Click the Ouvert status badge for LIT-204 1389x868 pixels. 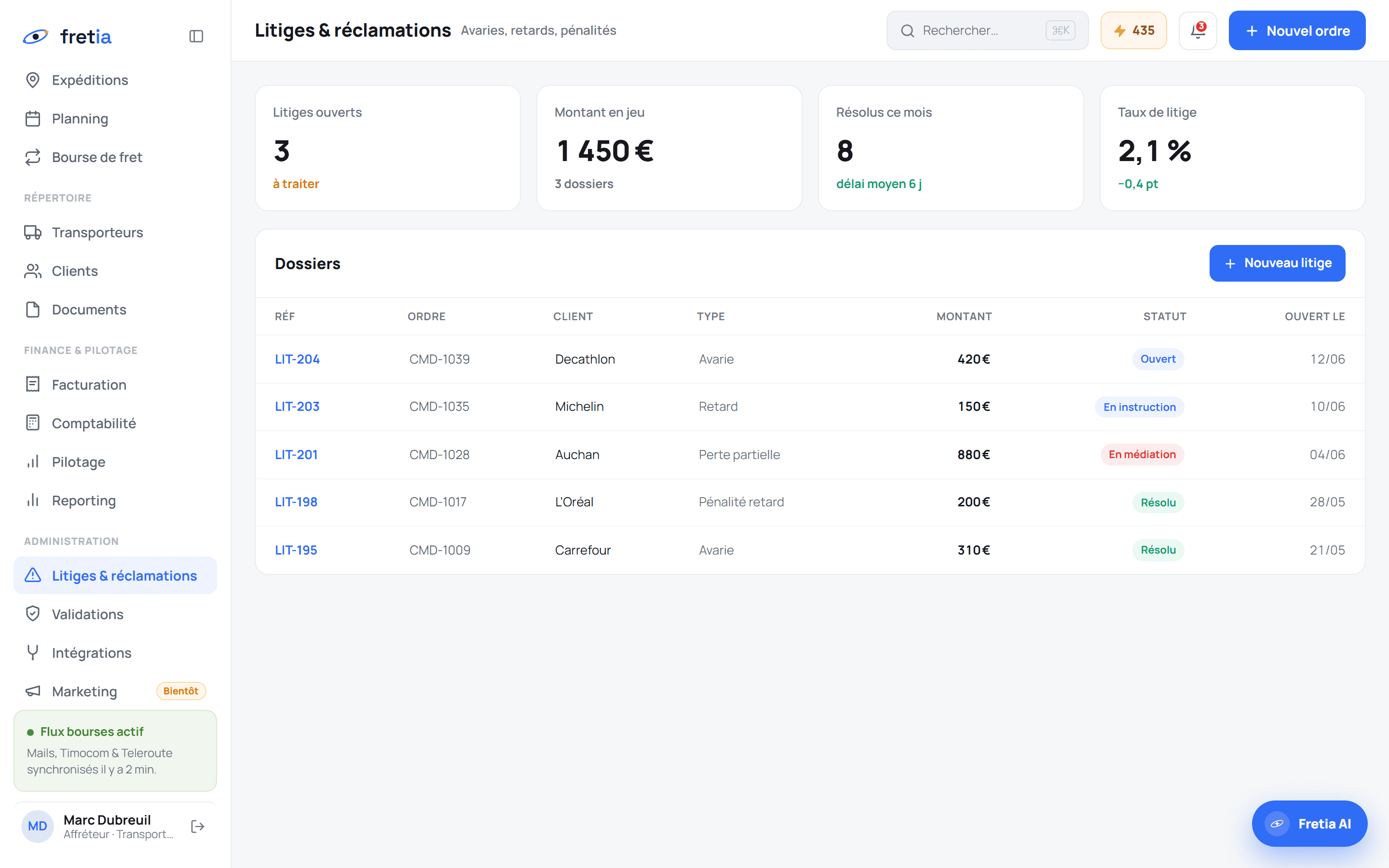pos(1158,359)
